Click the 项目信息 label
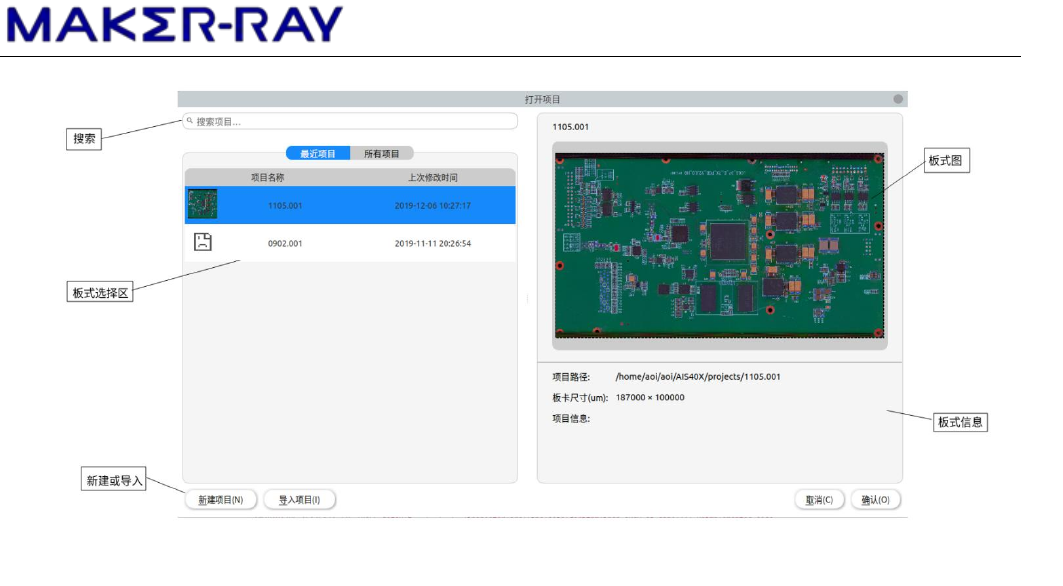 tap(571, 418)
